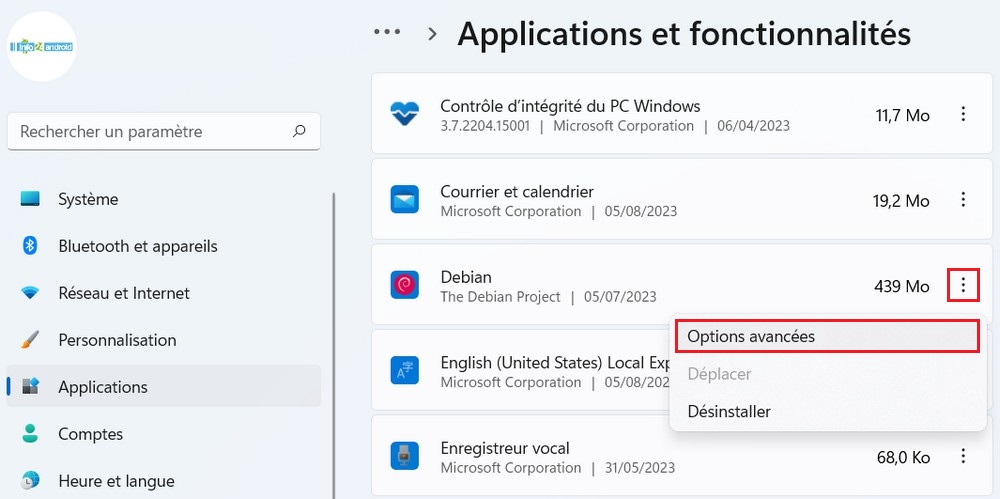Click the Enregistreur vocal microphone icon

[x=404, y=456]
